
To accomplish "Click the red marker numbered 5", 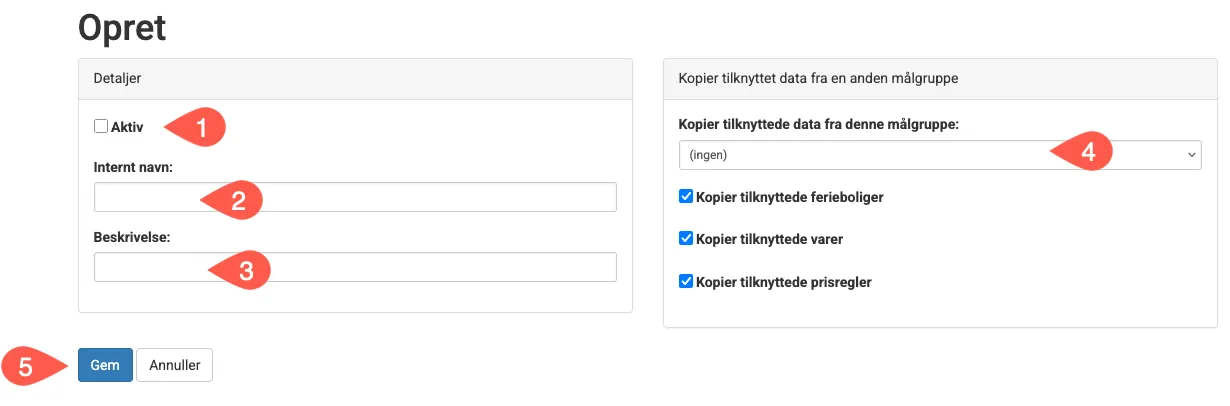I will (x=30, y=366).
